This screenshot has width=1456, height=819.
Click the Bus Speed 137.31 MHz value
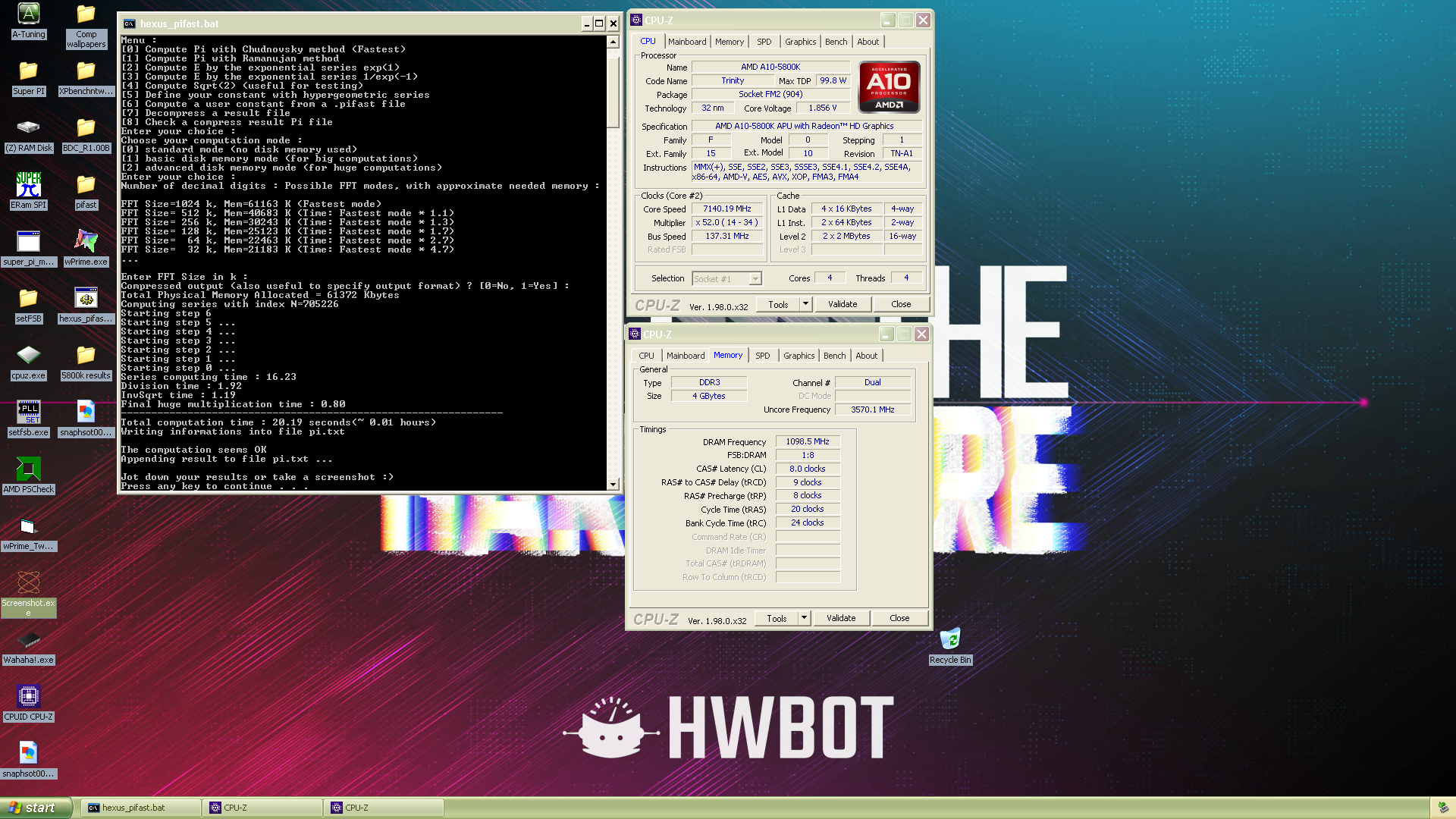point(726,237)
